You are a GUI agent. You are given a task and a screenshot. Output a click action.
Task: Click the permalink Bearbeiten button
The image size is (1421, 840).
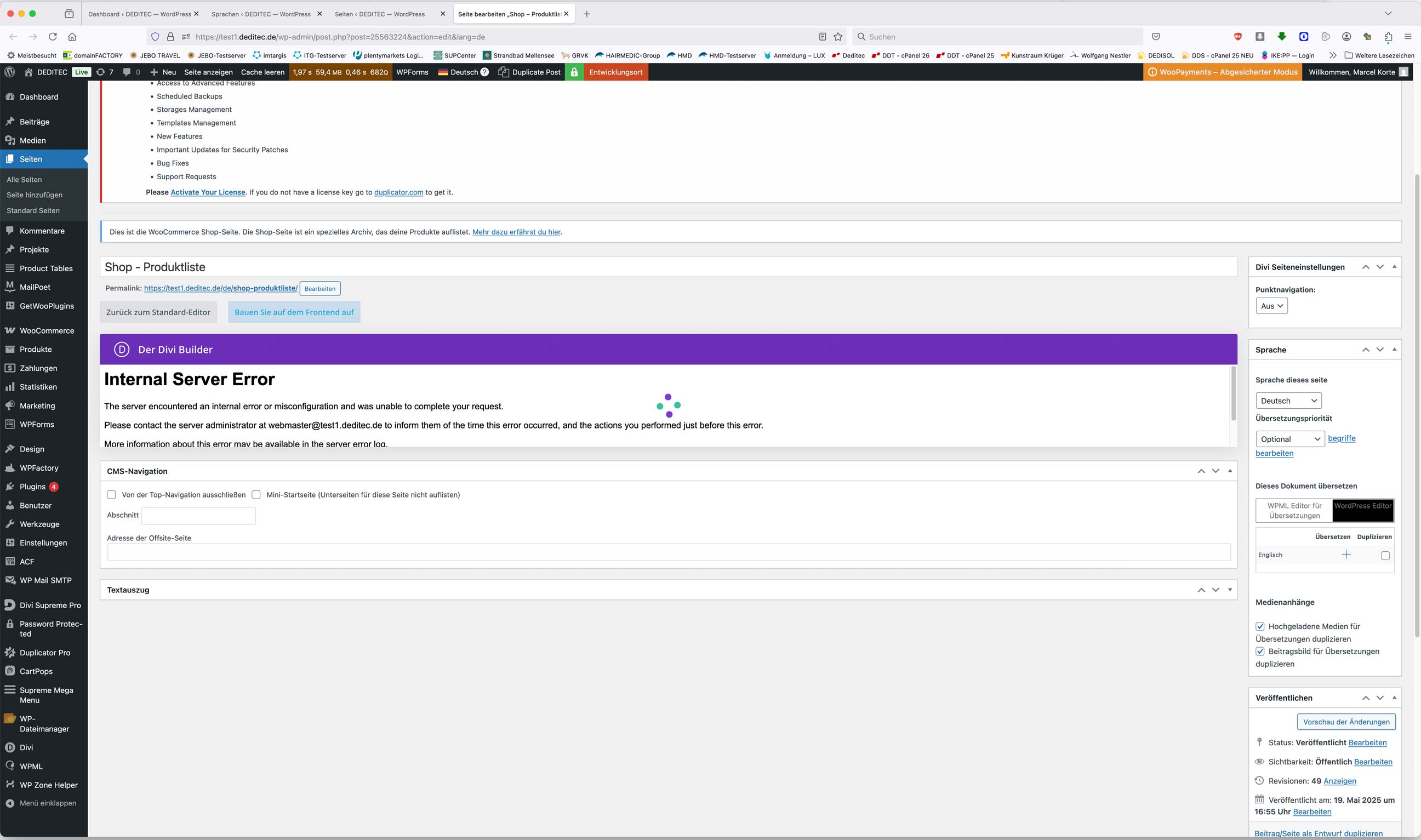pos(320,289)
